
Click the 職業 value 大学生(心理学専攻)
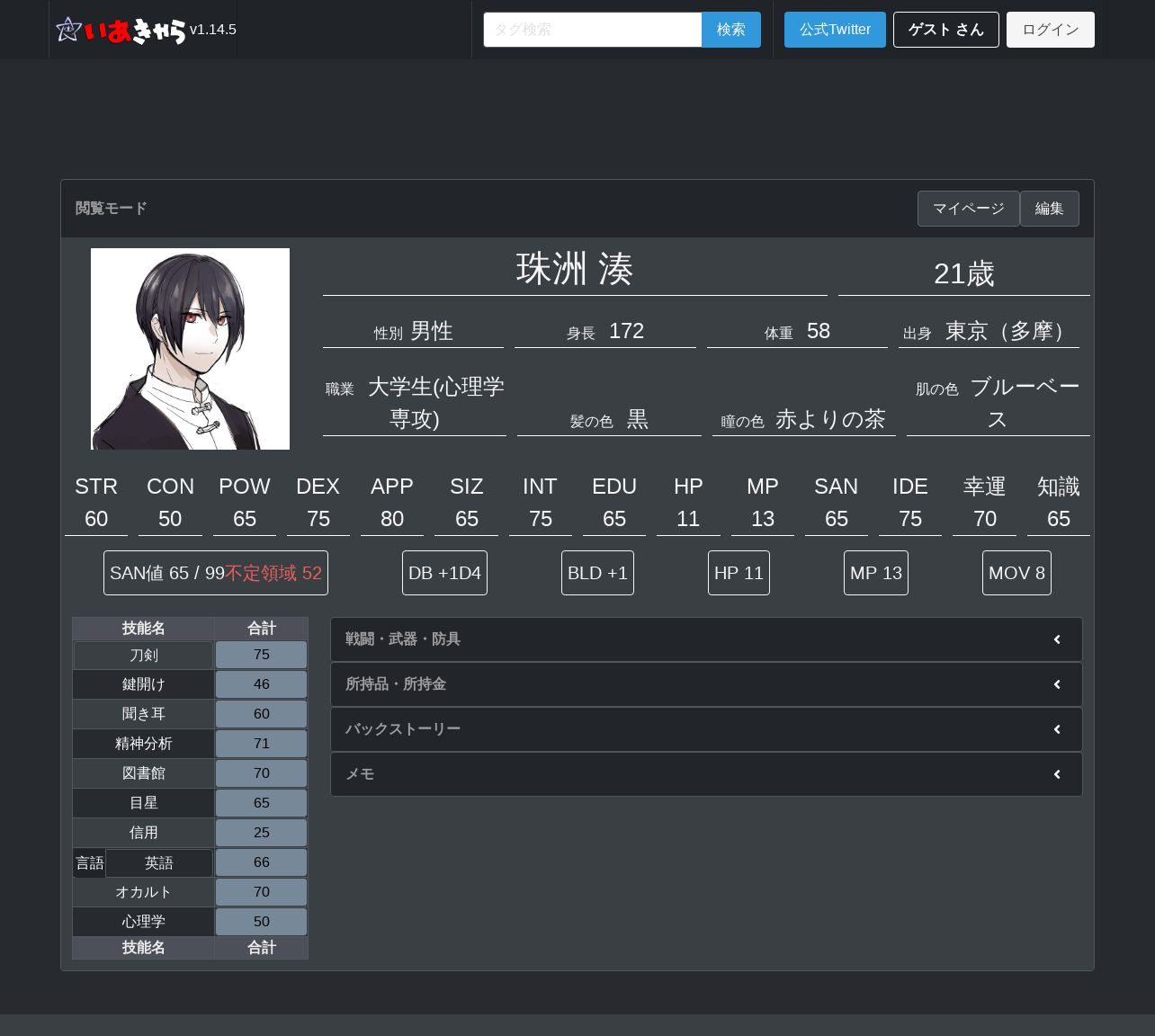click(x=436, y=403)
